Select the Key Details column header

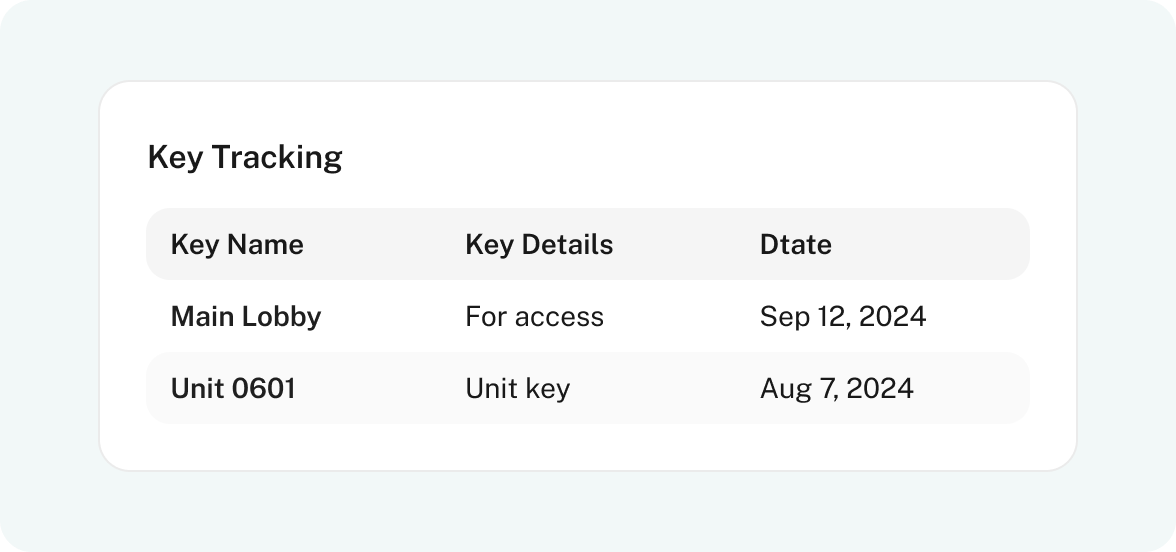click(539, 244)
